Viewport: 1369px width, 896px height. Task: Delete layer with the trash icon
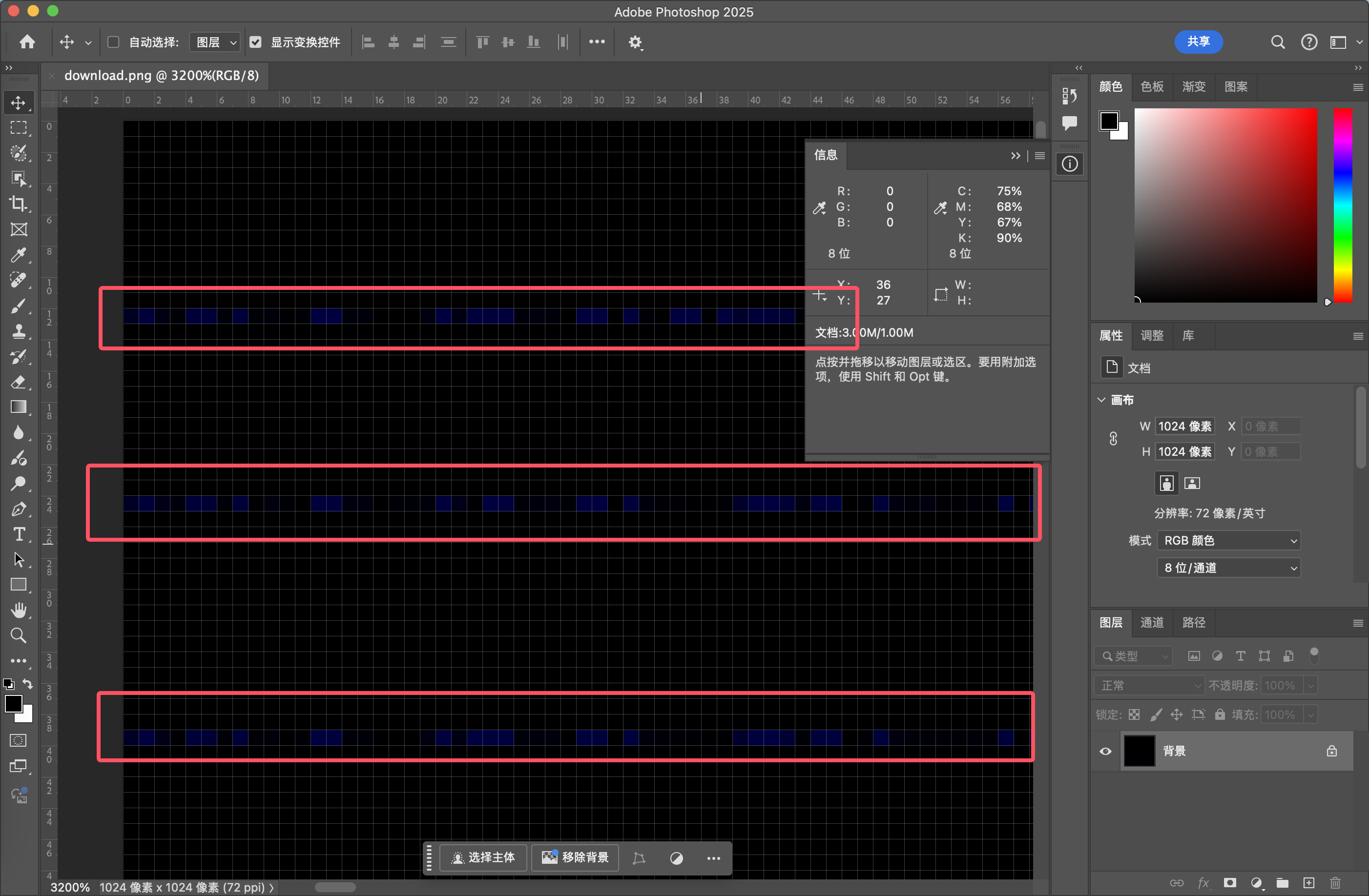1335,882
